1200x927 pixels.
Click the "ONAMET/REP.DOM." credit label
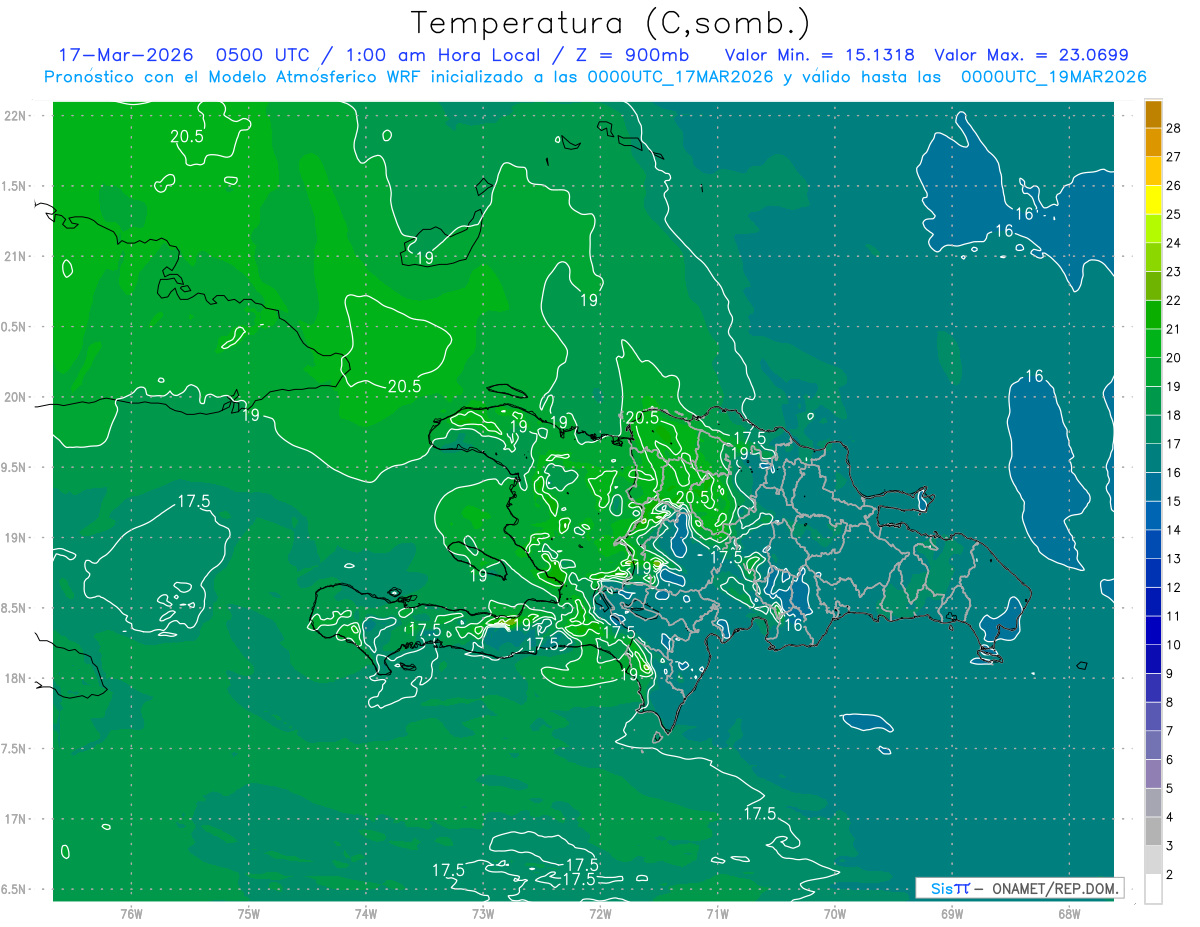[x=1055, y=888]
